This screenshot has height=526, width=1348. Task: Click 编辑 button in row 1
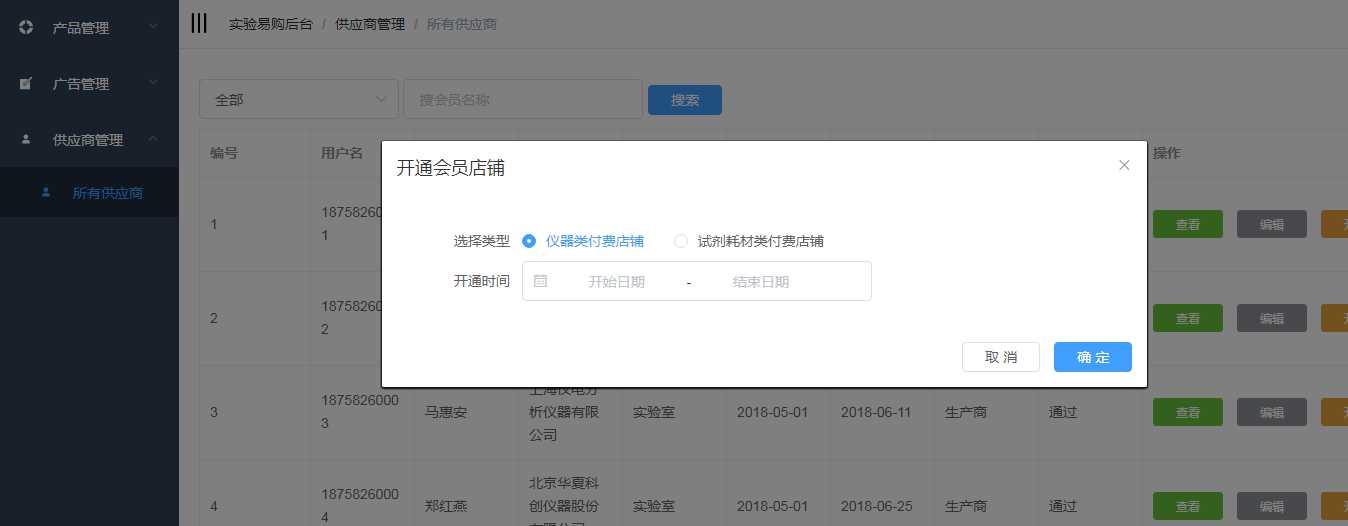(1272, 224)
